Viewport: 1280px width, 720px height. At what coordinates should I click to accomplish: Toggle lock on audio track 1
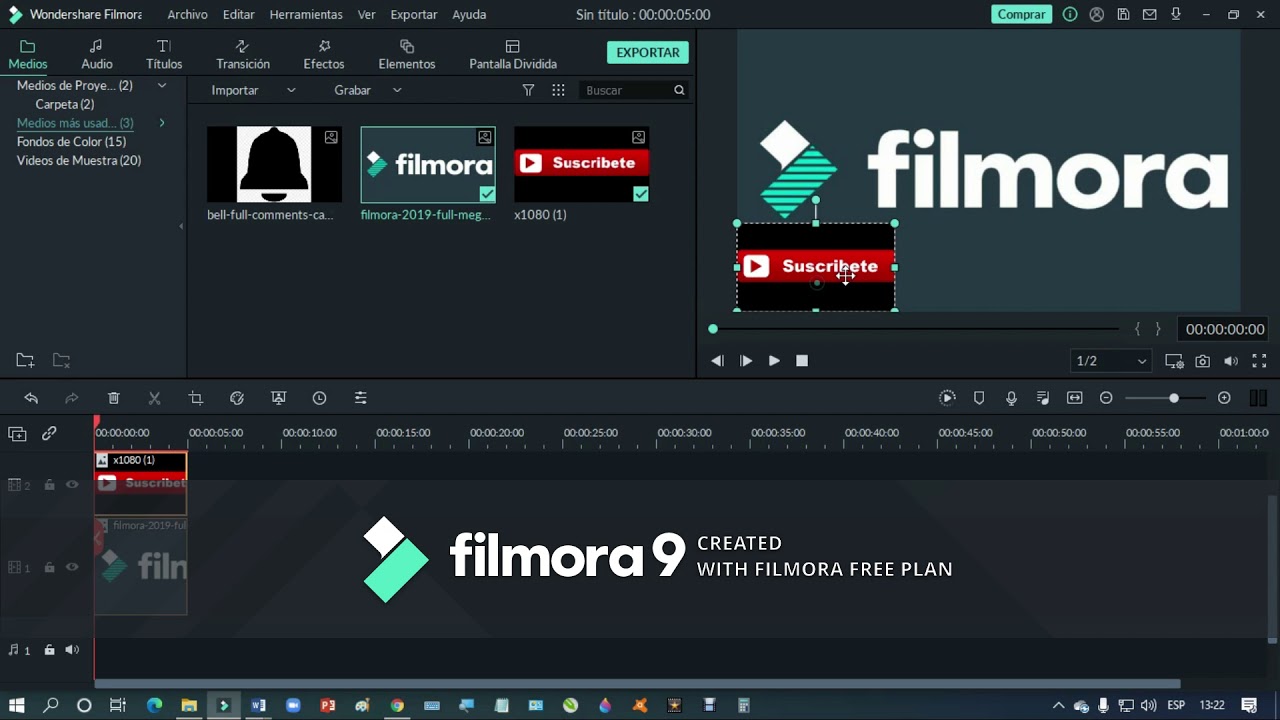pos(49,650)
